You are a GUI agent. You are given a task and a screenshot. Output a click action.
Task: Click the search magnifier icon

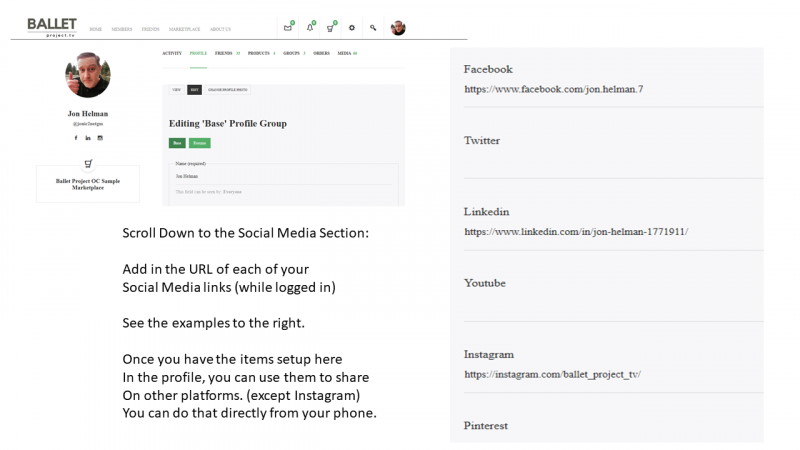[x=373, y=28]
